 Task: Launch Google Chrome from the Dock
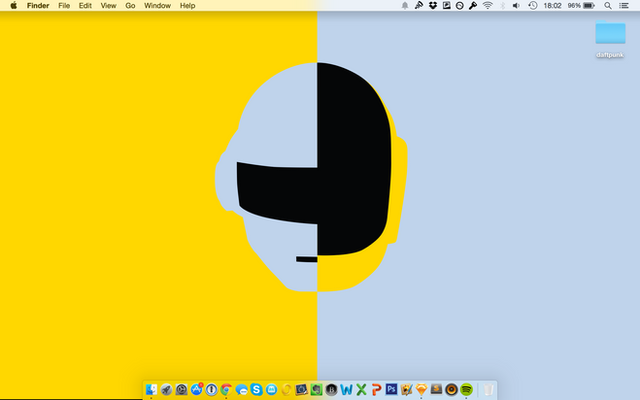[x=226, y=389]
